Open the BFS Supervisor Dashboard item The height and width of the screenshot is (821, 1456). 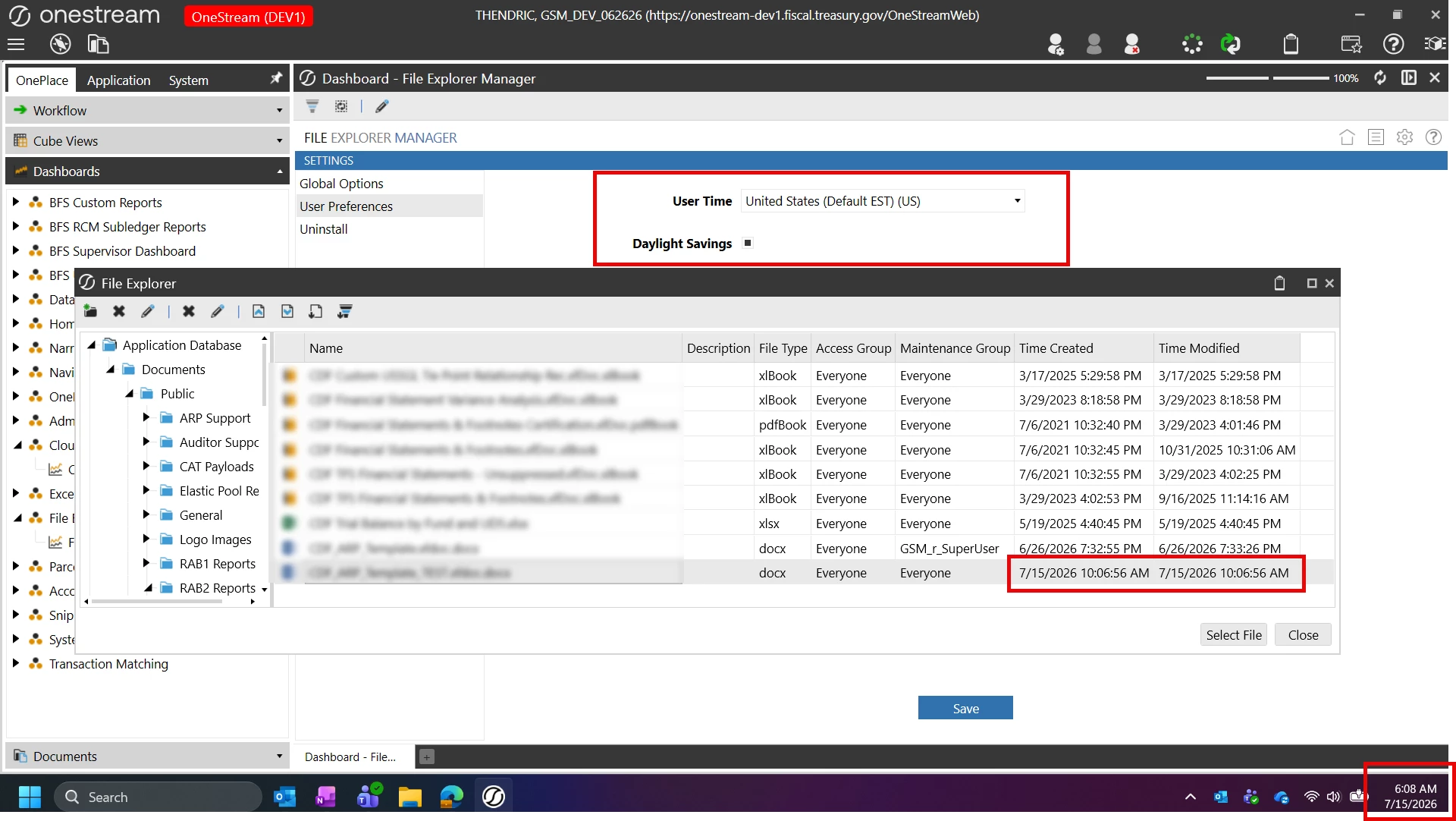[x=122, y=251]
